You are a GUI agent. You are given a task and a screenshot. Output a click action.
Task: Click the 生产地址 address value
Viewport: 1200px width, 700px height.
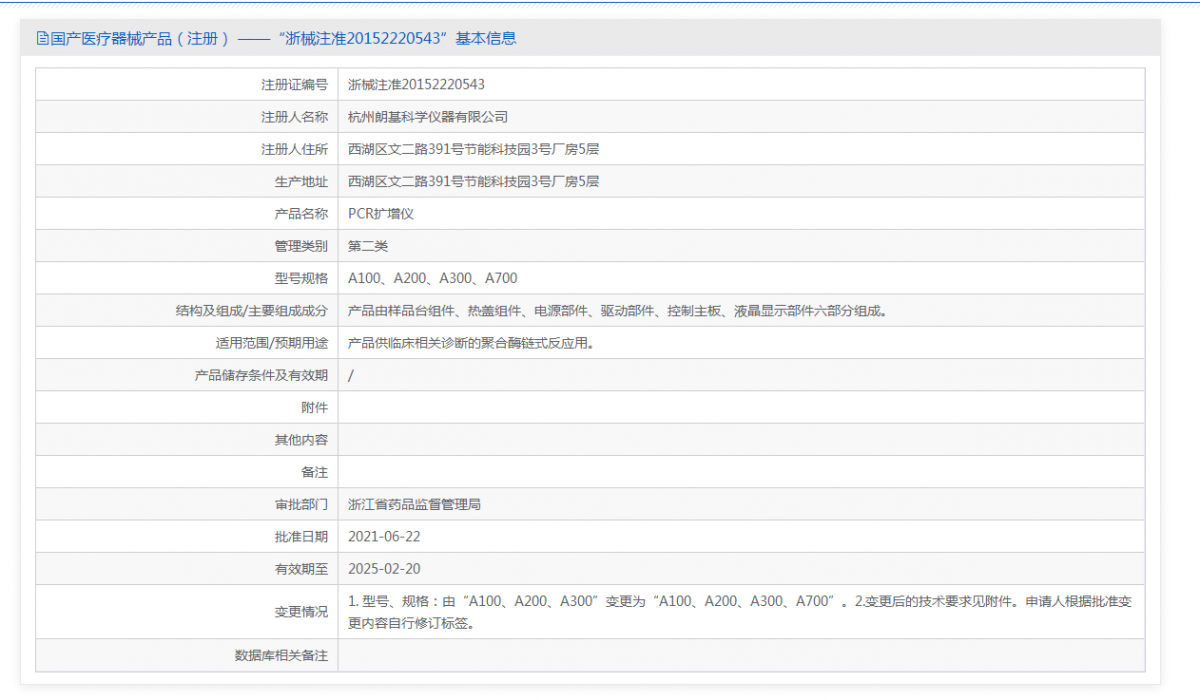pyautogui.click(x=473, y=181)
